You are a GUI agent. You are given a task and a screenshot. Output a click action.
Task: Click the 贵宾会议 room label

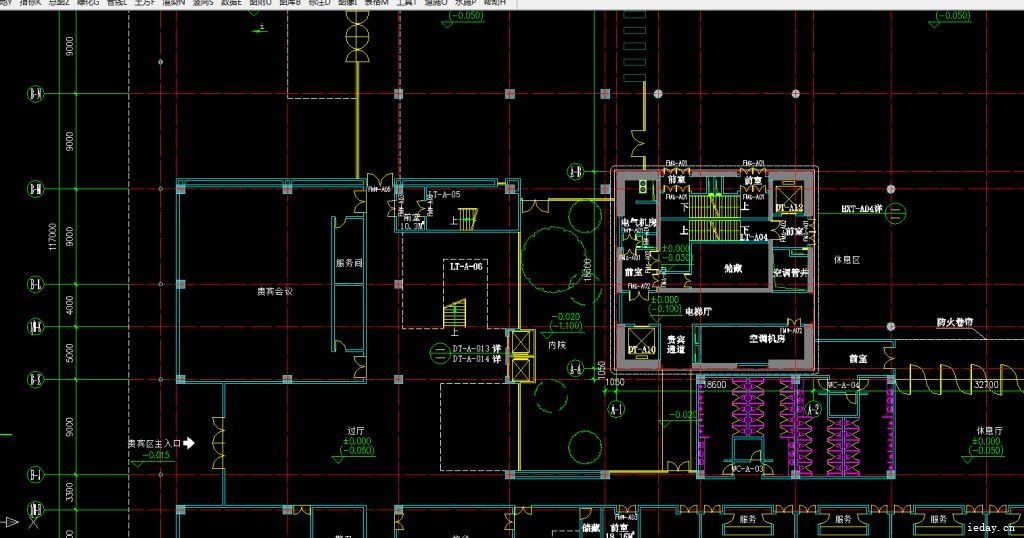[x=275, y=291]
